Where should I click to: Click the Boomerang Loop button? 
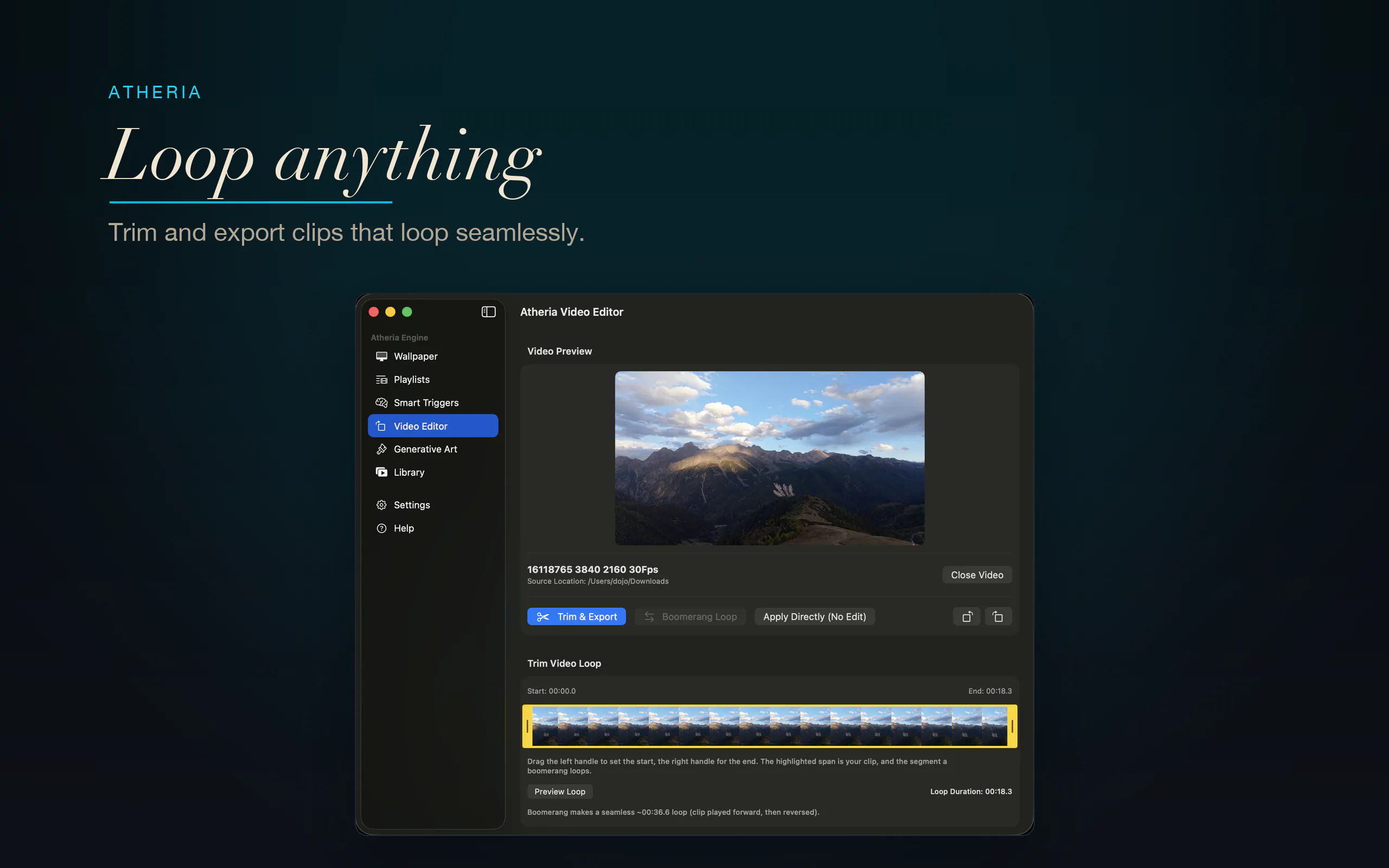click(x=690, y=617)
